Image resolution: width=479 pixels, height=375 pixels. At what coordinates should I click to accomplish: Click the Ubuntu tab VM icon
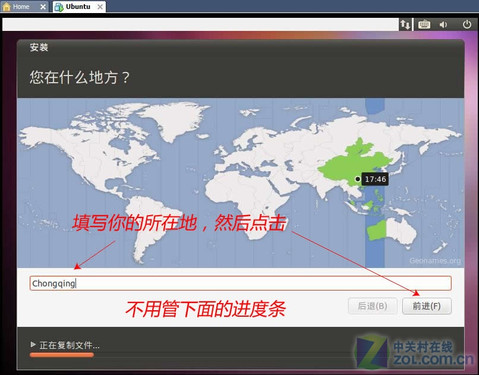[59, 7]
